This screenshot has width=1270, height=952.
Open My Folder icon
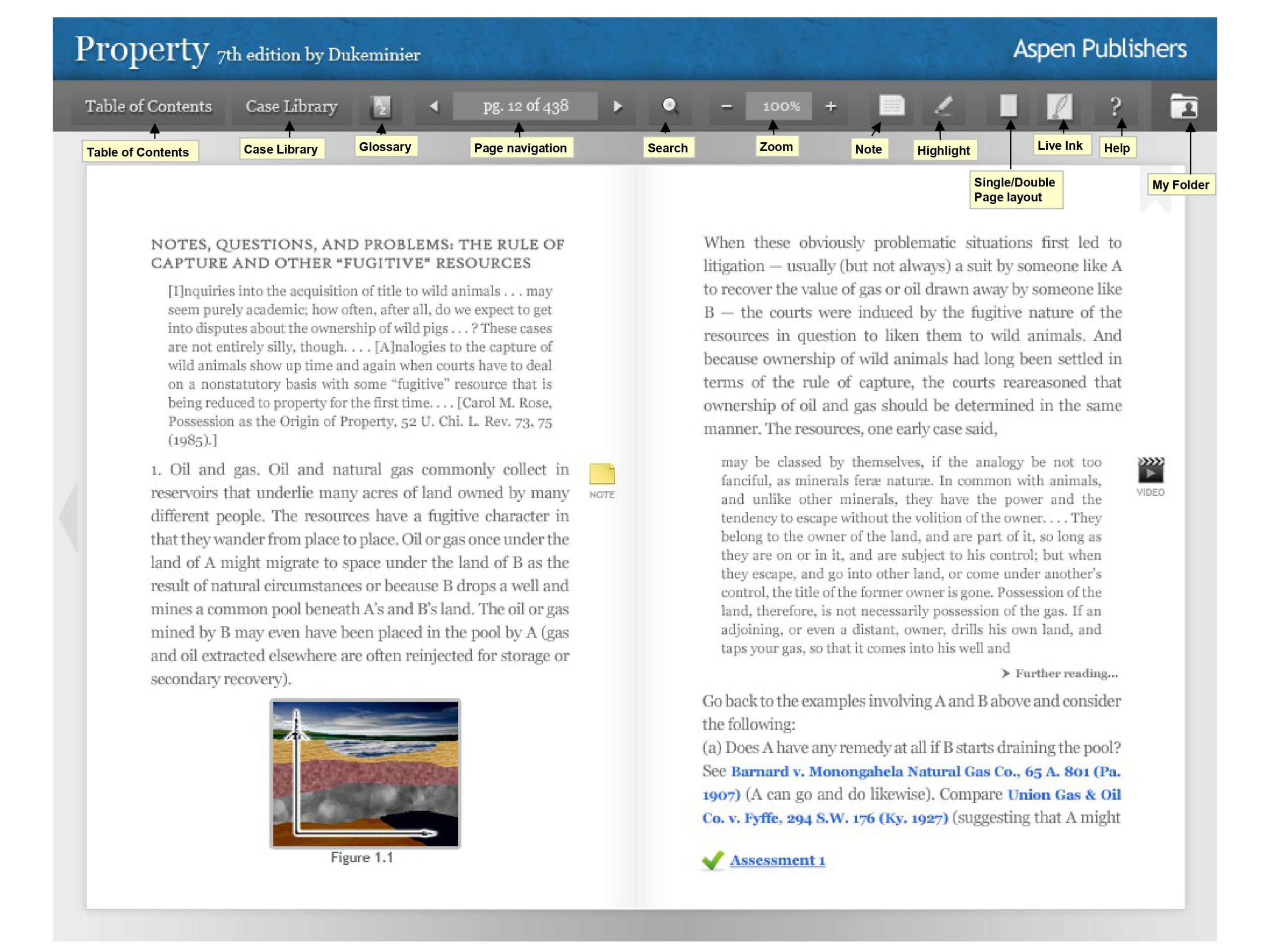tap(1184, 106)
